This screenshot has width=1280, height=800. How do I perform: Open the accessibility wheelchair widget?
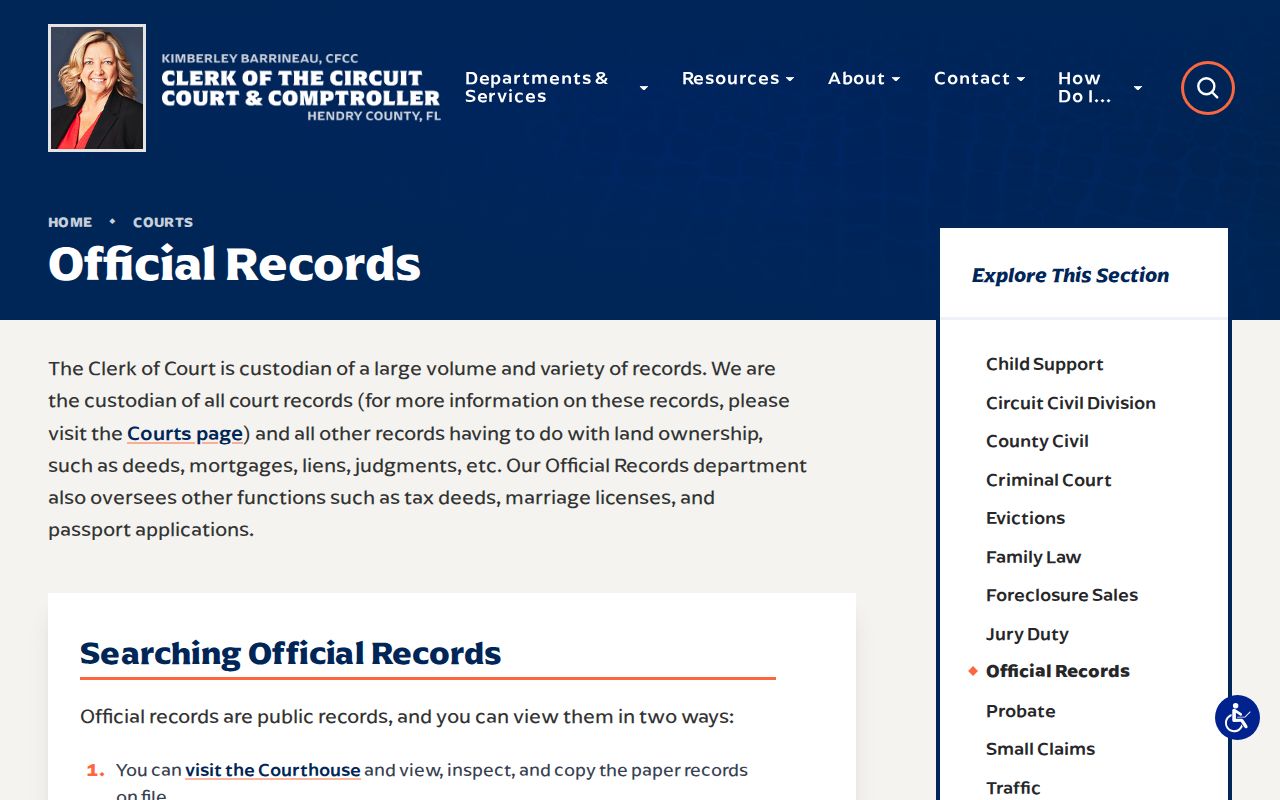point(1237,717)
